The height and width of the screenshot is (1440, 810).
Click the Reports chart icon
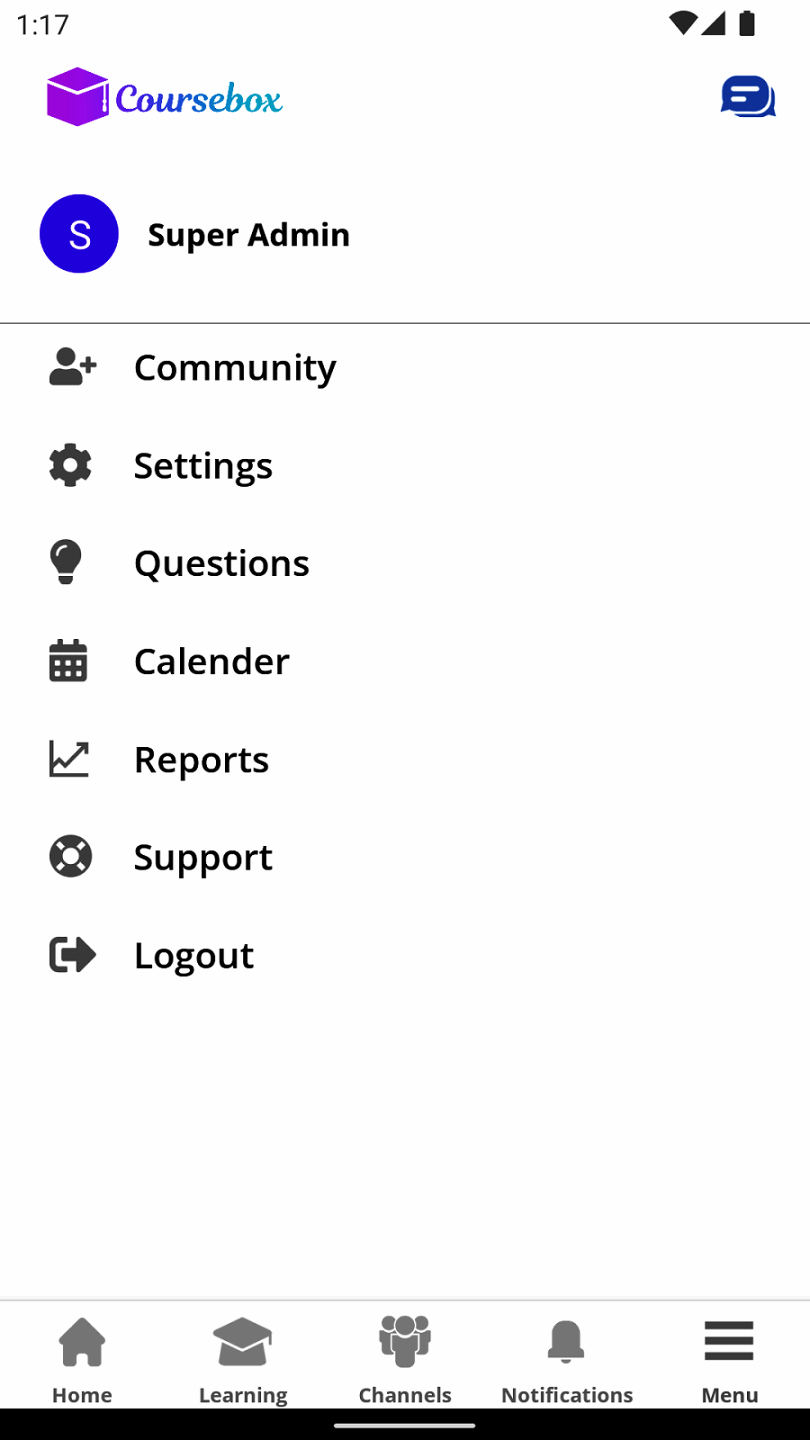click(x=69, y=759)
